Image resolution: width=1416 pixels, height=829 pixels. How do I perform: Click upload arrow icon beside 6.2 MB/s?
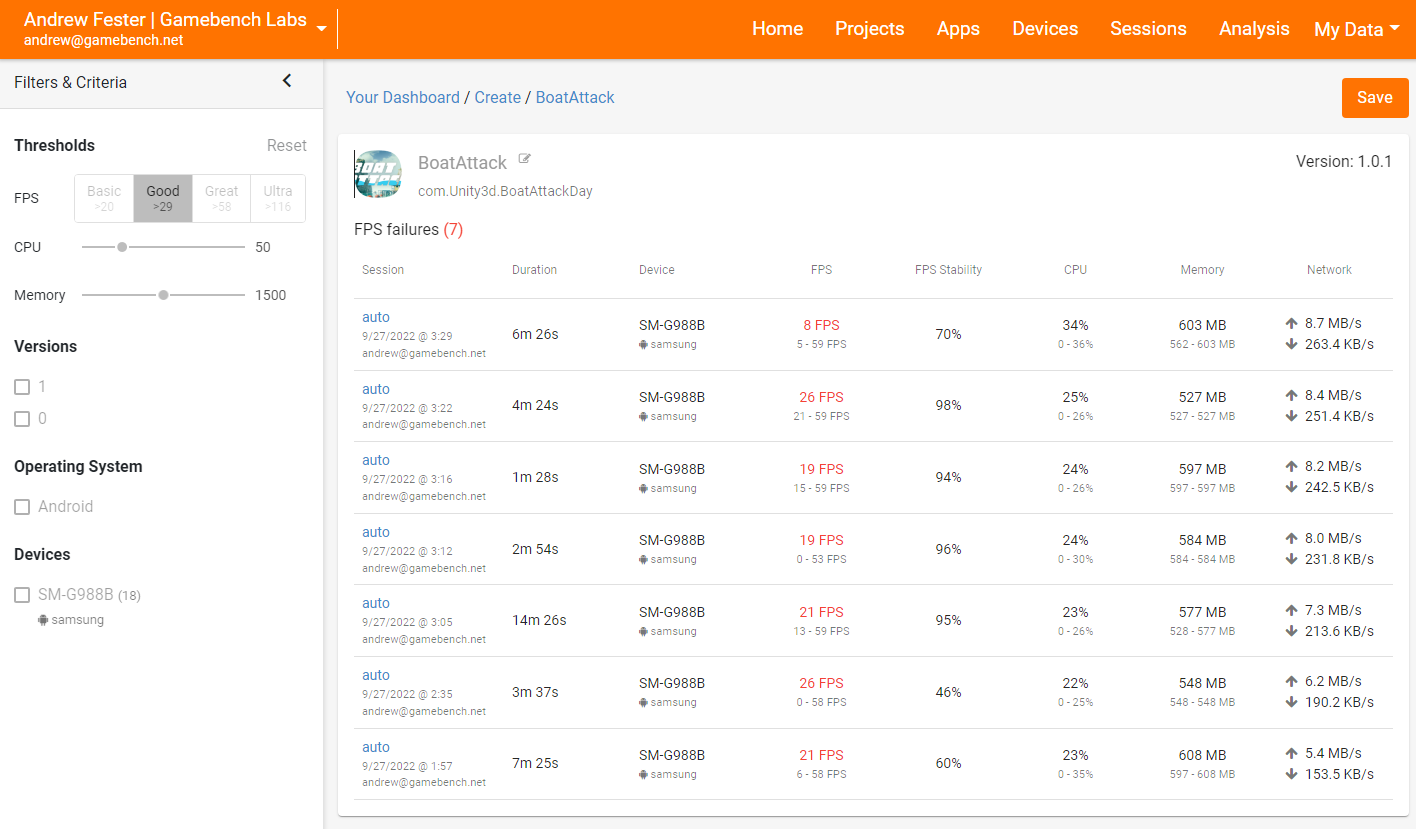pyautogui.click(x=1292, y=681)
